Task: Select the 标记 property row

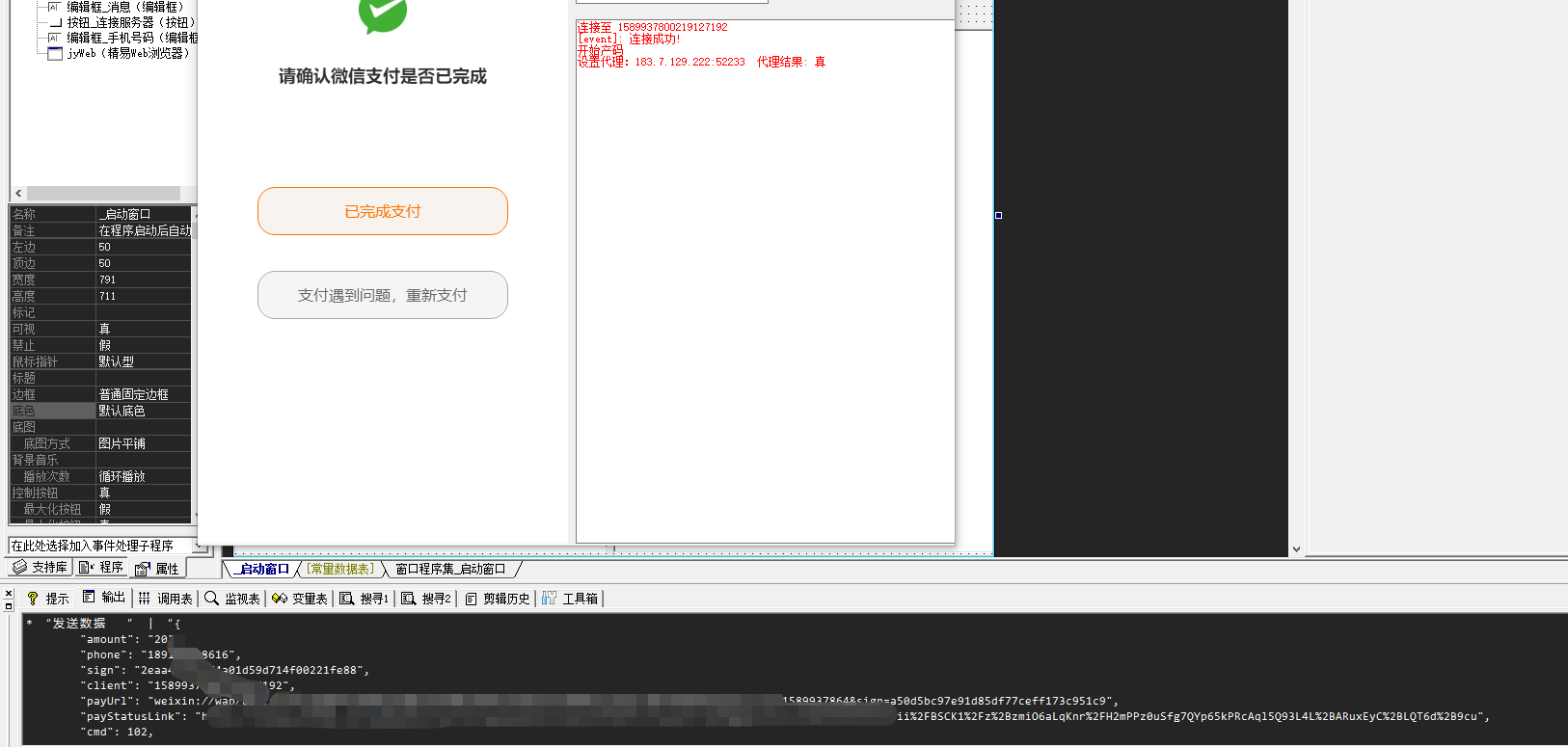Action: tap(100, 312)
